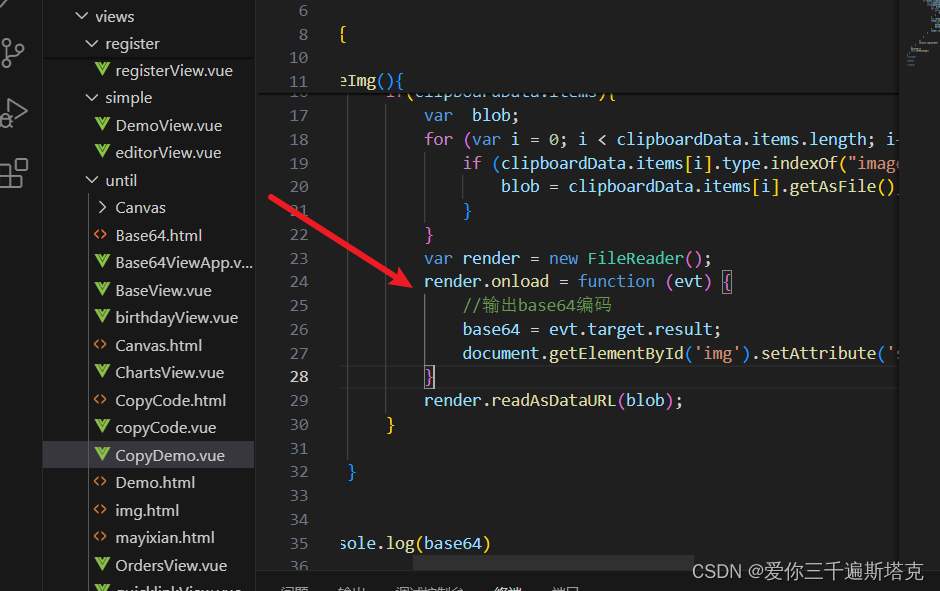Click 'FileReader' in line 23
The height and width of the screenshot is (591, 940).
pos(635,258)
